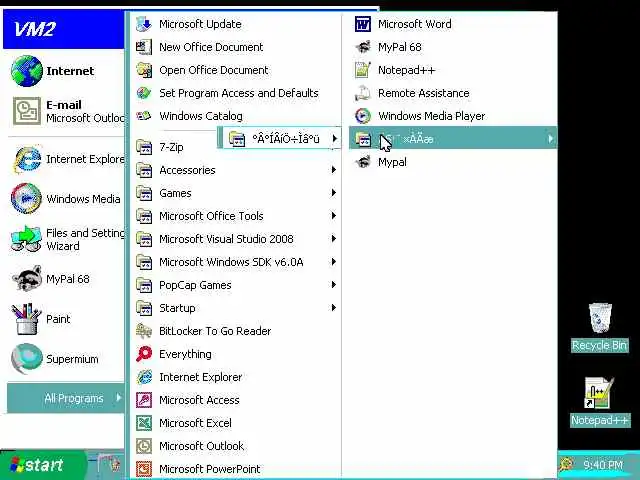Click the start button
The image size is (640, 480).
point(44,465)
